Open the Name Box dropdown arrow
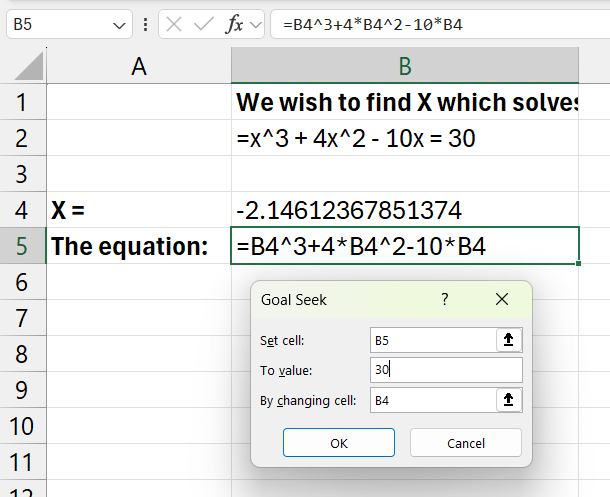 119,26
